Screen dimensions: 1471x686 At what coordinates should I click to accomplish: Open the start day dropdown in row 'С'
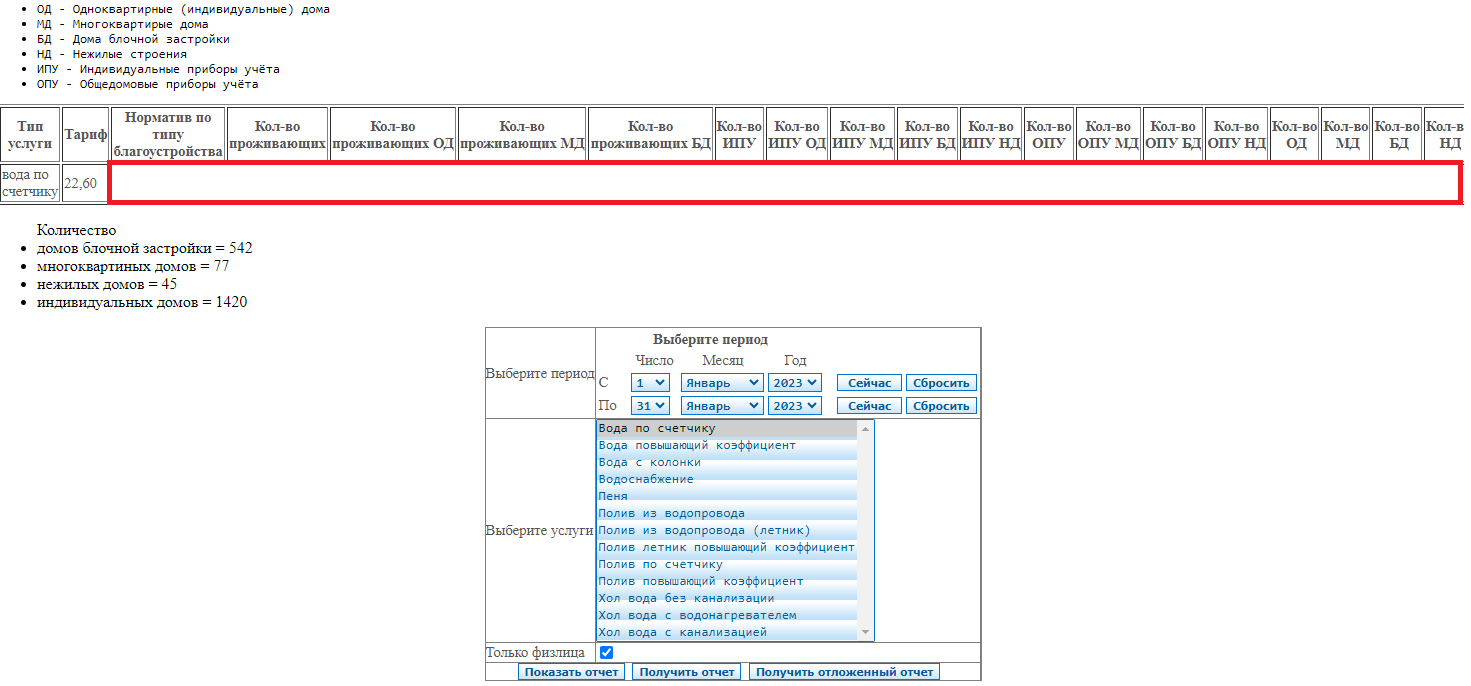650,382
